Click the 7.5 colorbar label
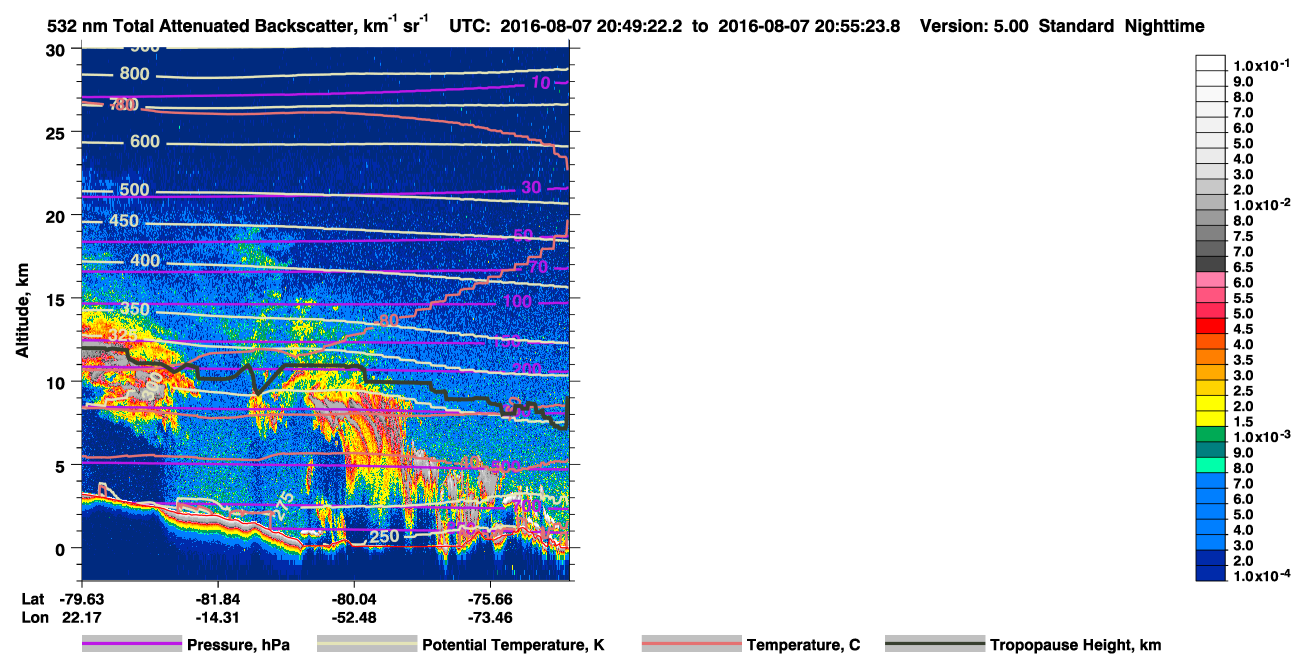 coord(1243,236)
